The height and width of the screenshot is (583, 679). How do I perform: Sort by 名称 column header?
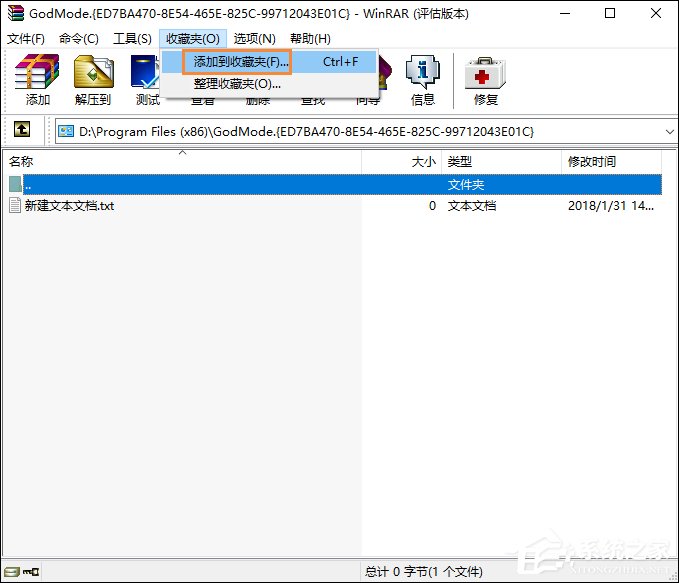coord(182,162)
